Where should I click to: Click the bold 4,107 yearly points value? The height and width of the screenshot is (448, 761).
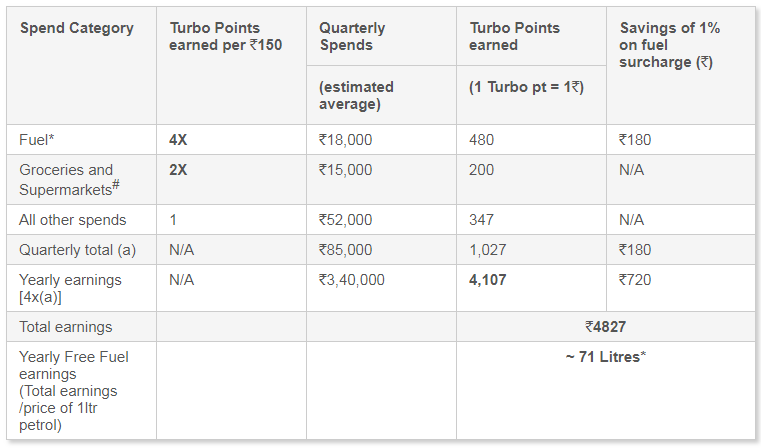pyautogui.click(x=488, y=280)
